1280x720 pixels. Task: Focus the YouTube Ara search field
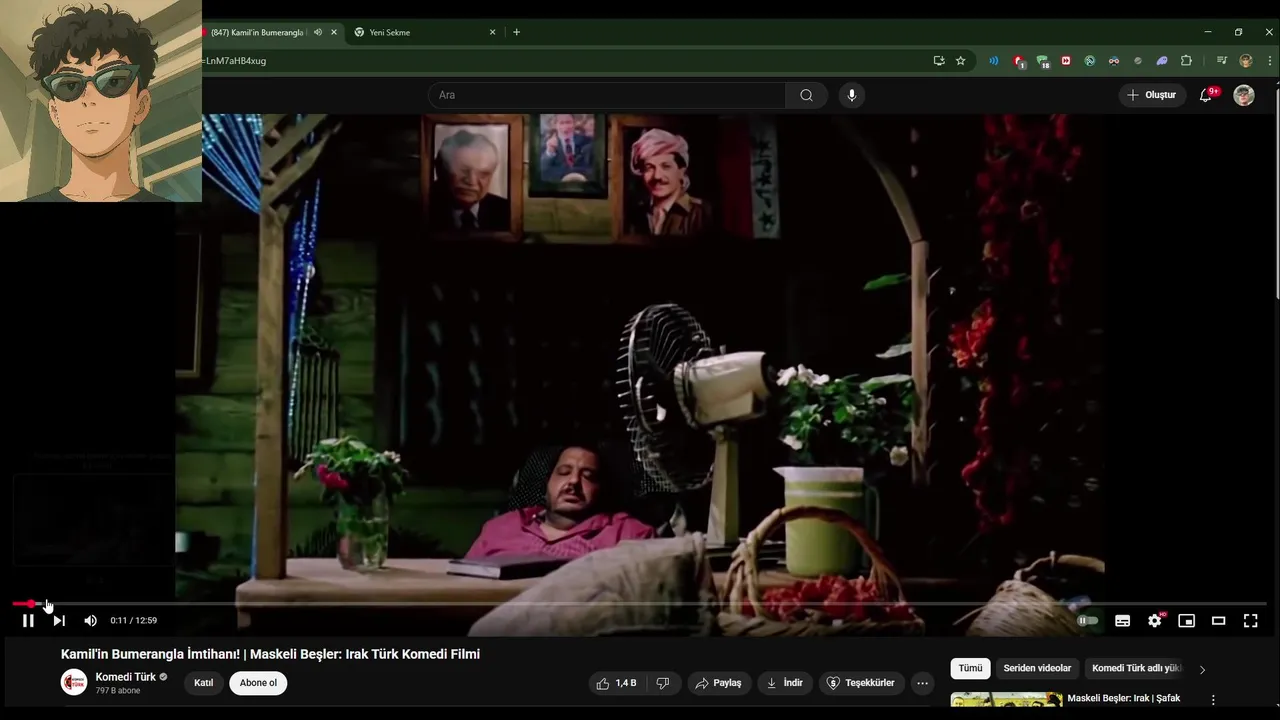[607, 95]
